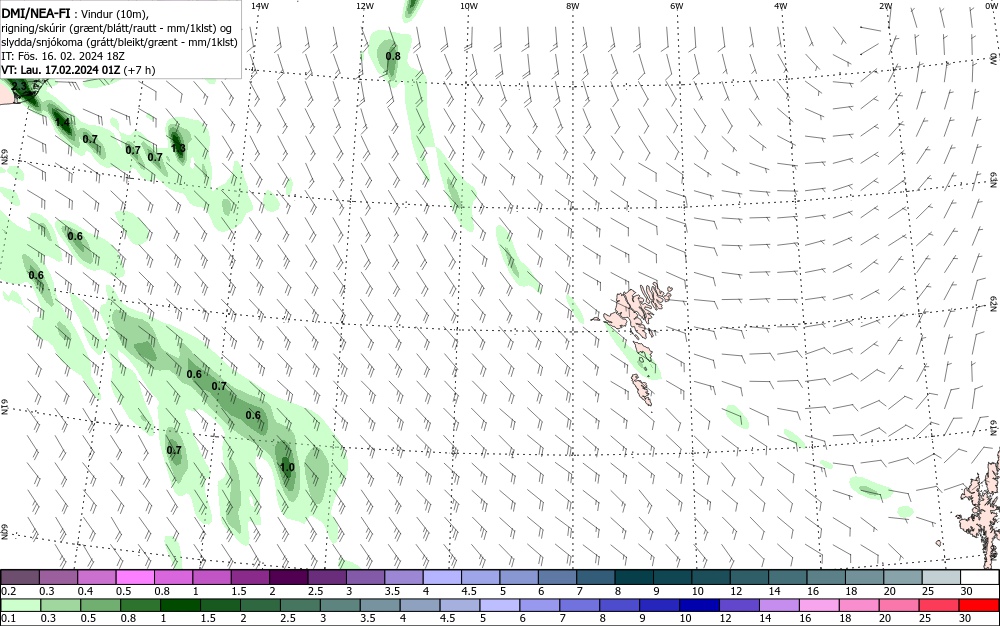
Task: Click the 8W longitude label
Action: pos(573,6)
